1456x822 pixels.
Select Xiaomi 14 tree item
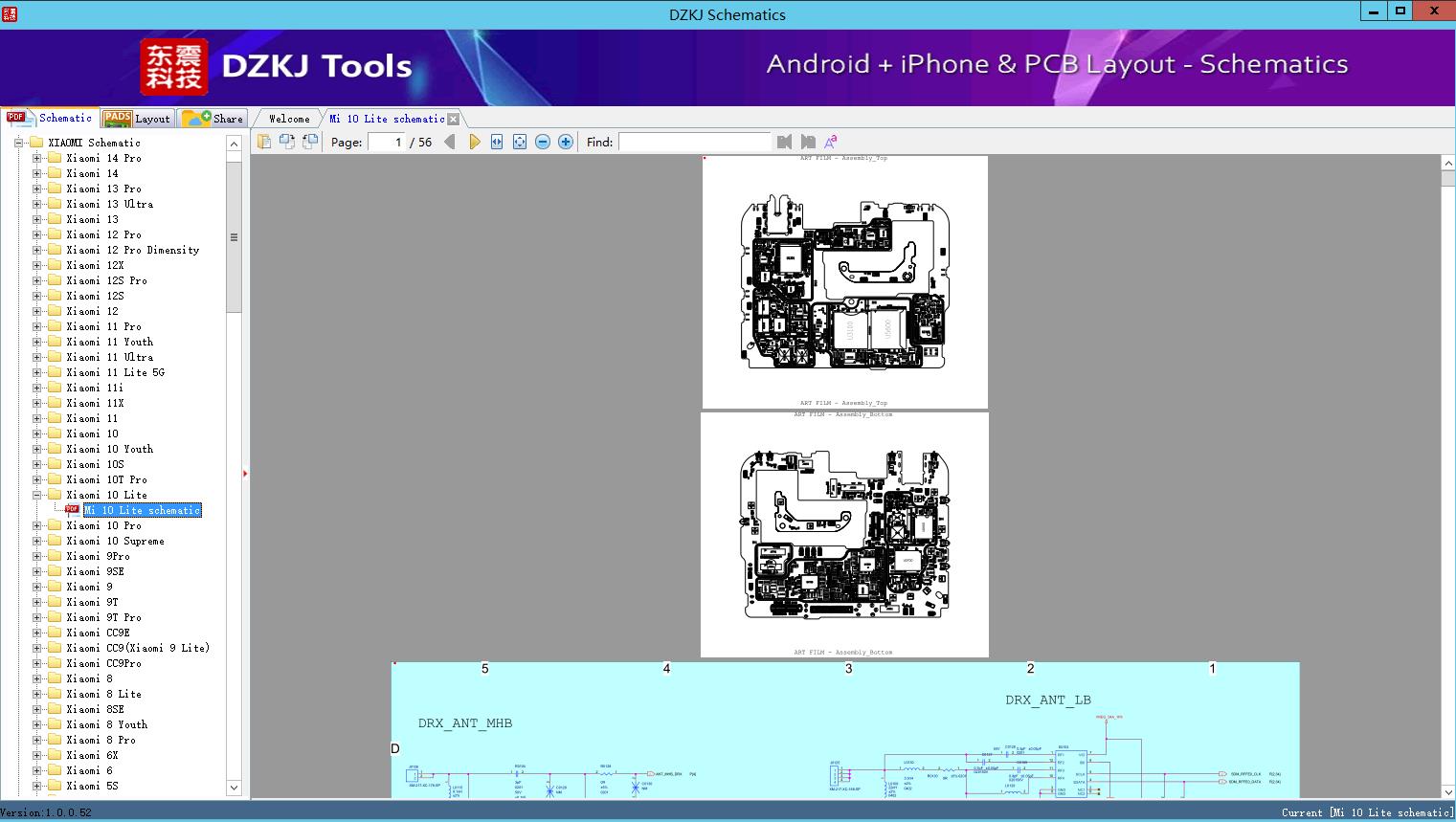click(x=93, y=173)
